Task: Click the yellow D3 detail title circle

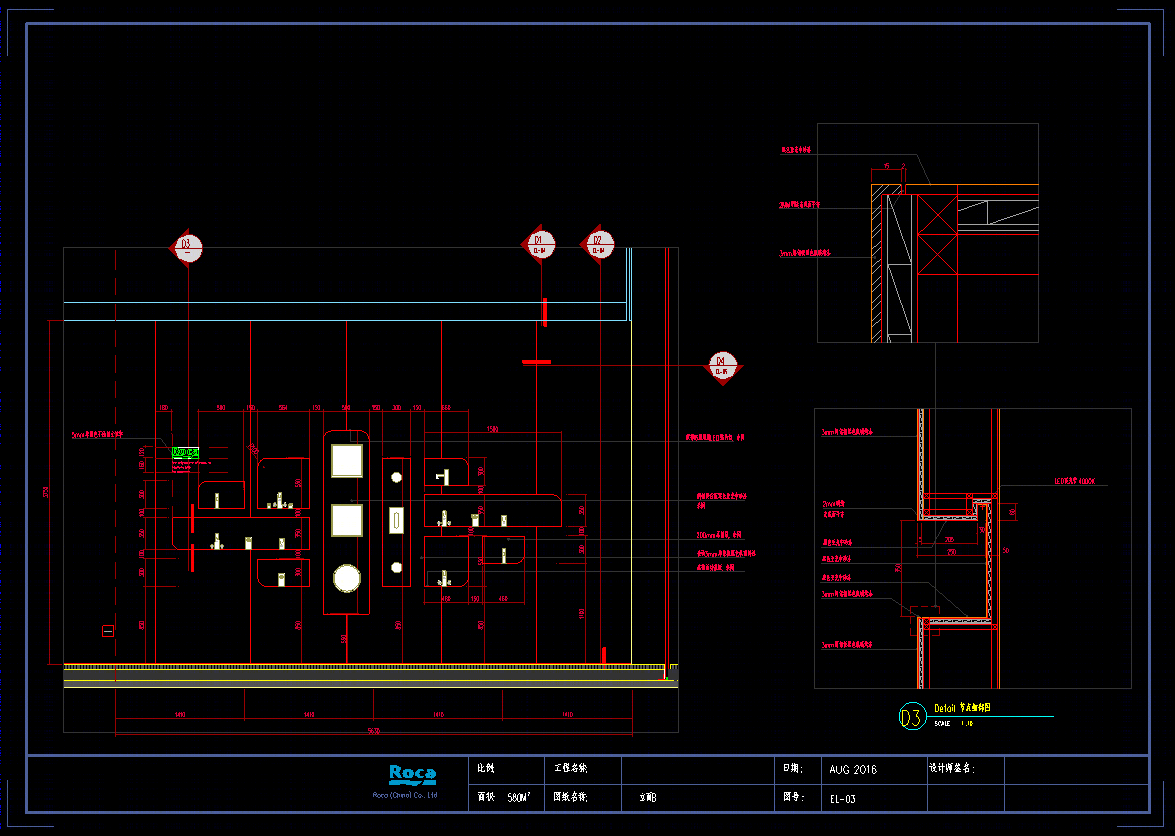Action: tap(912, 717)
